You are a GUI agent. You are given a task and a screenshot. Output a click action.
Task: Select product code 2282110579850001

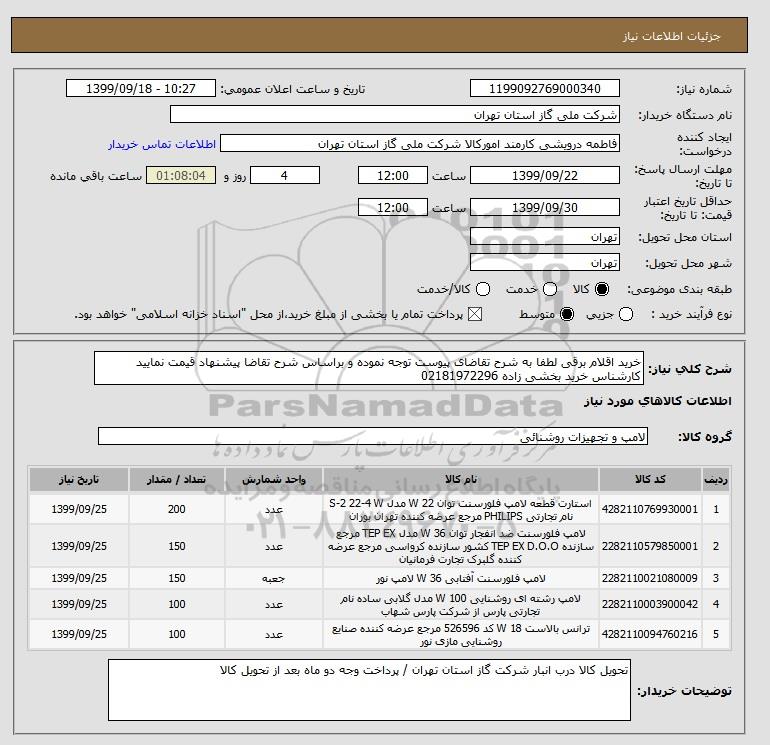[x=650, y=546]
